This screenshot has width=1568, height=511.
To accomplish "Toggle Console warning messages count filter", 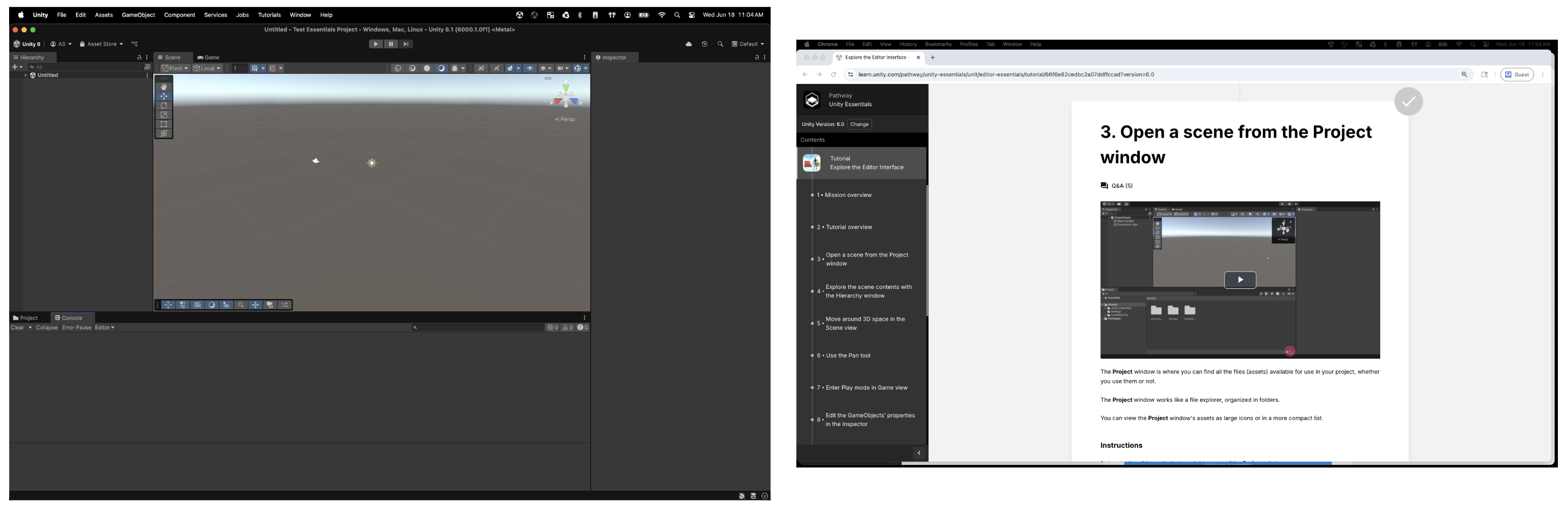I will click(568, 327).
